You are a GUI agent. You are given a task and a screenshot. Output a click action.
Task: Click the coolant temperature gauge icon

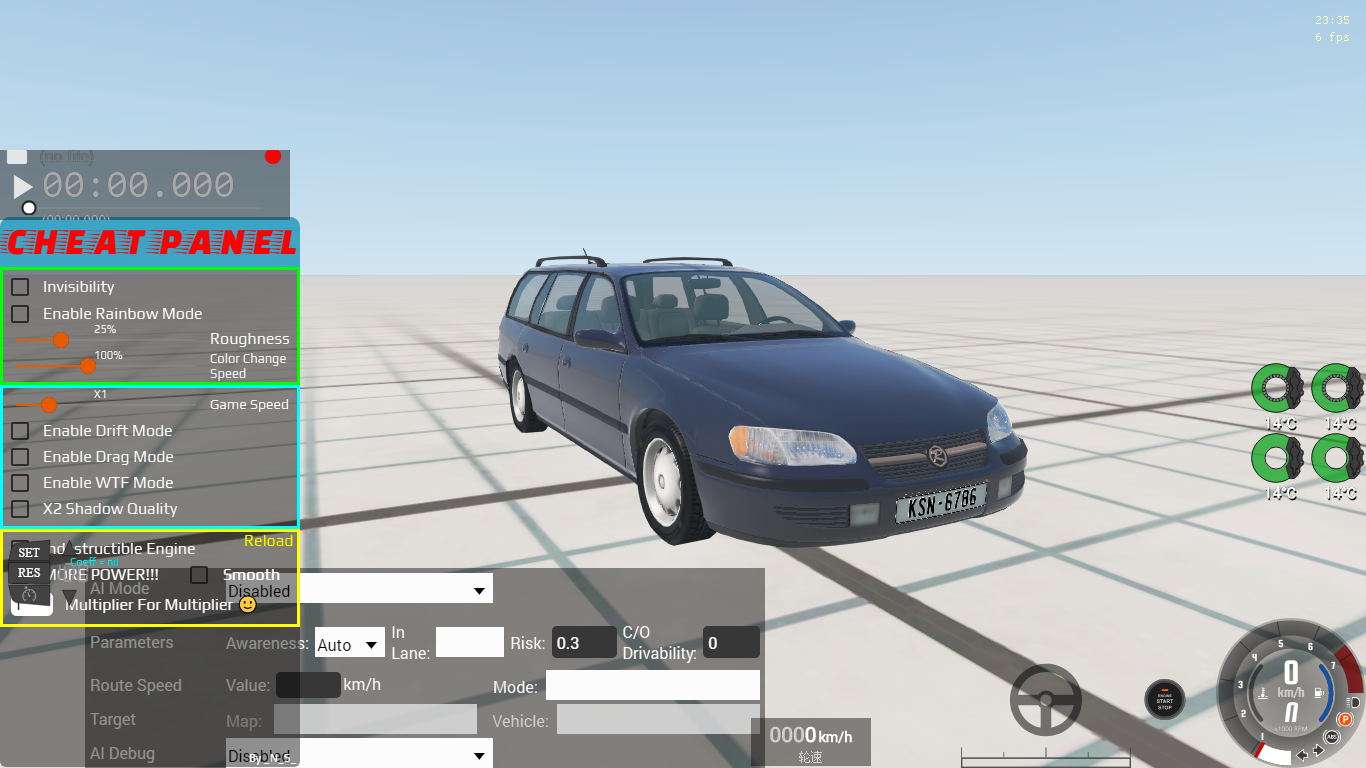[x=1265, y=692]
